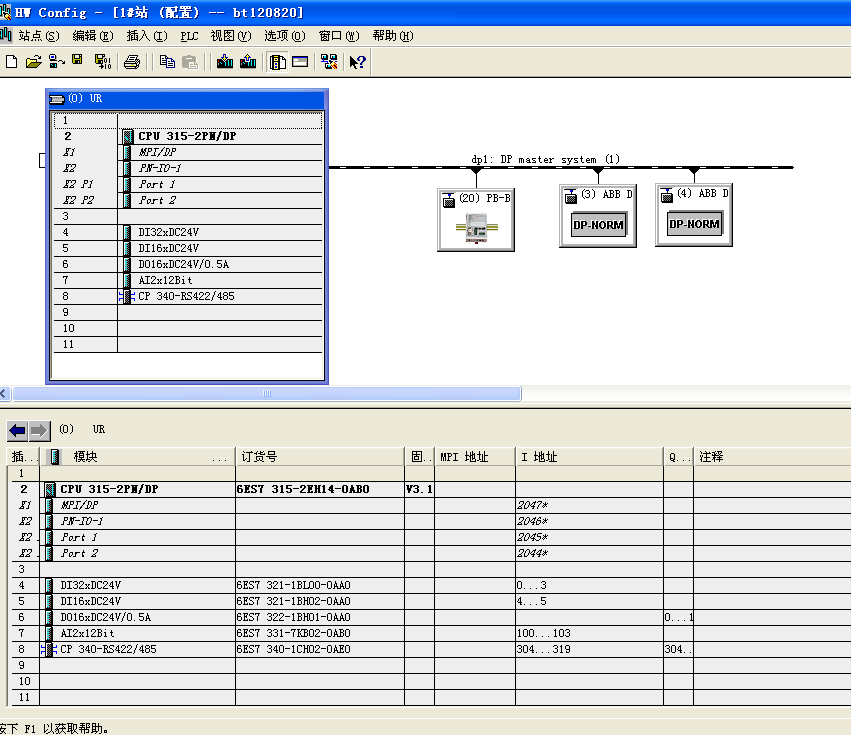Click the Save and Compile icon
851x735 pixels.
tap(103, 62)
